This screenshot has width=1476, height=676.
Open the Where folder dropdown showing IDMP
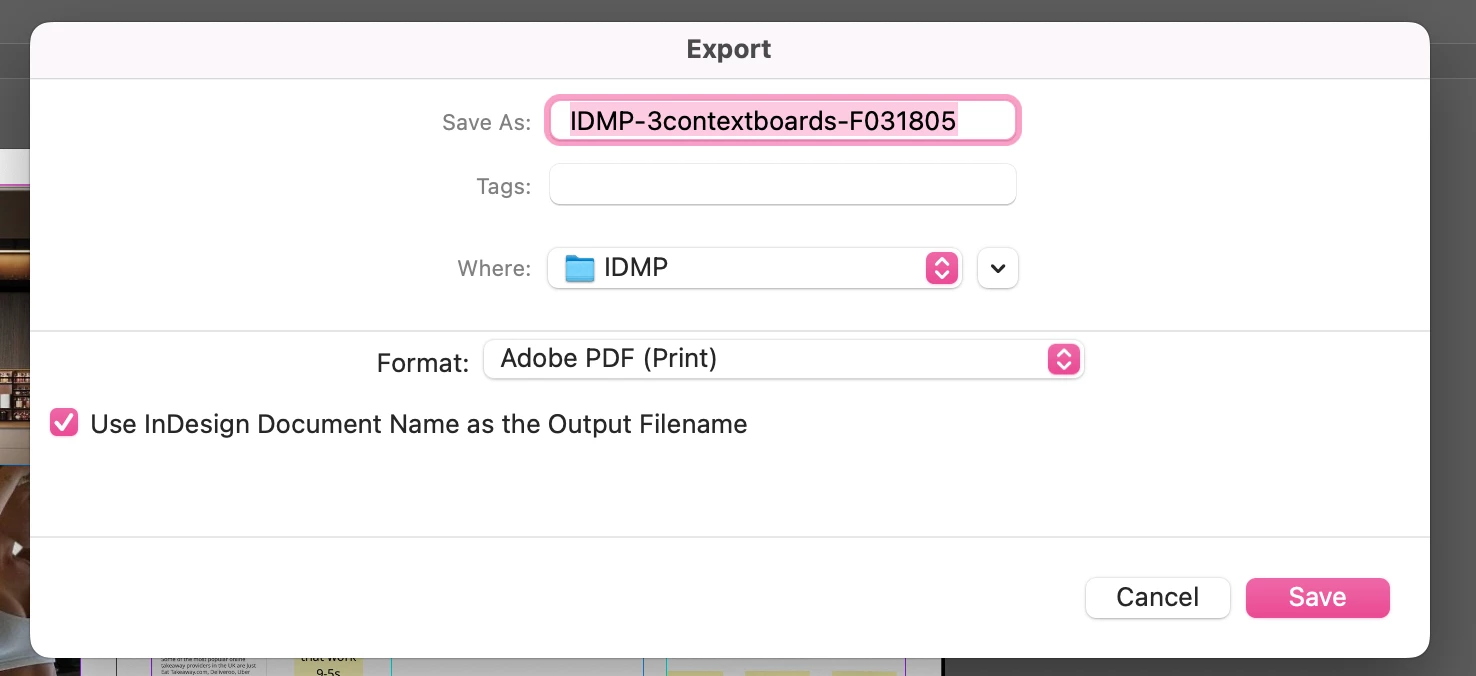754,268
